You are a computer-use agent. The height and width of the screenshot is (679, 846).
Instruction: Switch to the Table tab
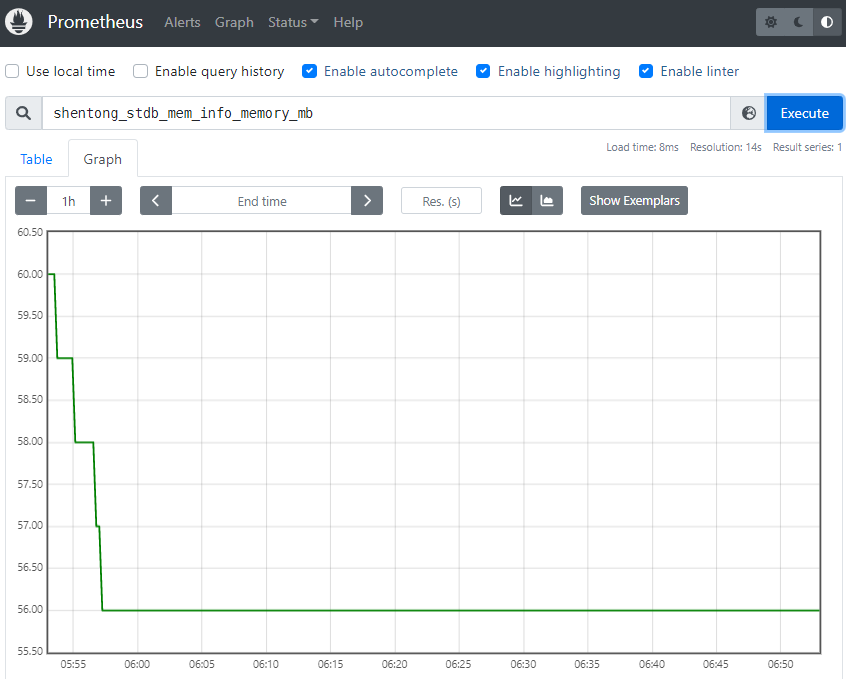tap(36, 159)
